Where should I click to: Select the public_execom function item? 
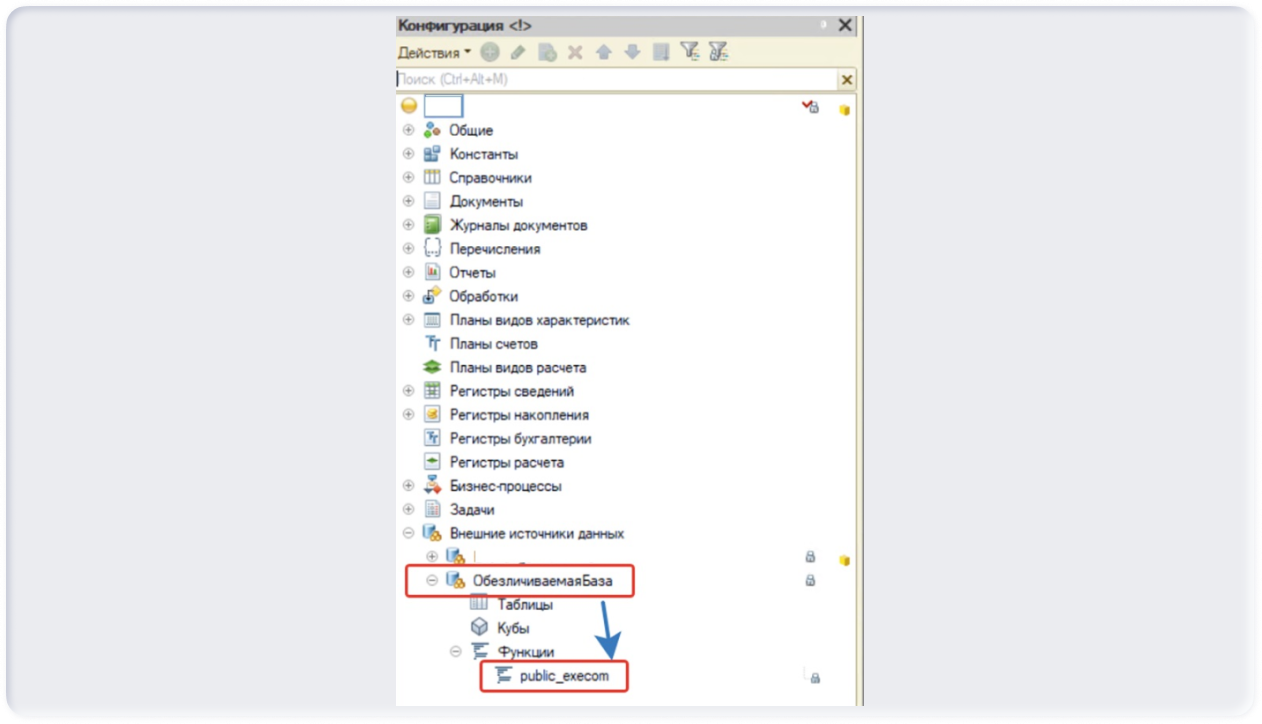[564, 676]
